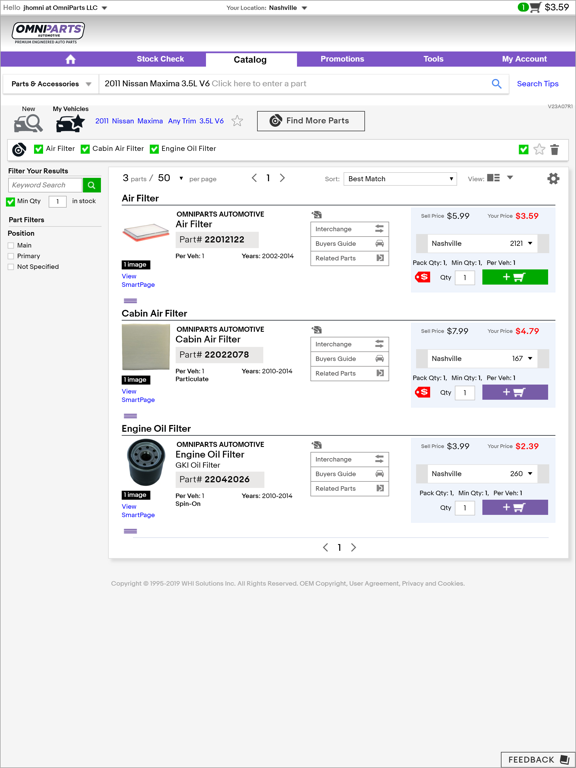The height and width of the screenshot is (768, 576).
Task: Switch the list view layout icon
Action: (x=493, y=178)
